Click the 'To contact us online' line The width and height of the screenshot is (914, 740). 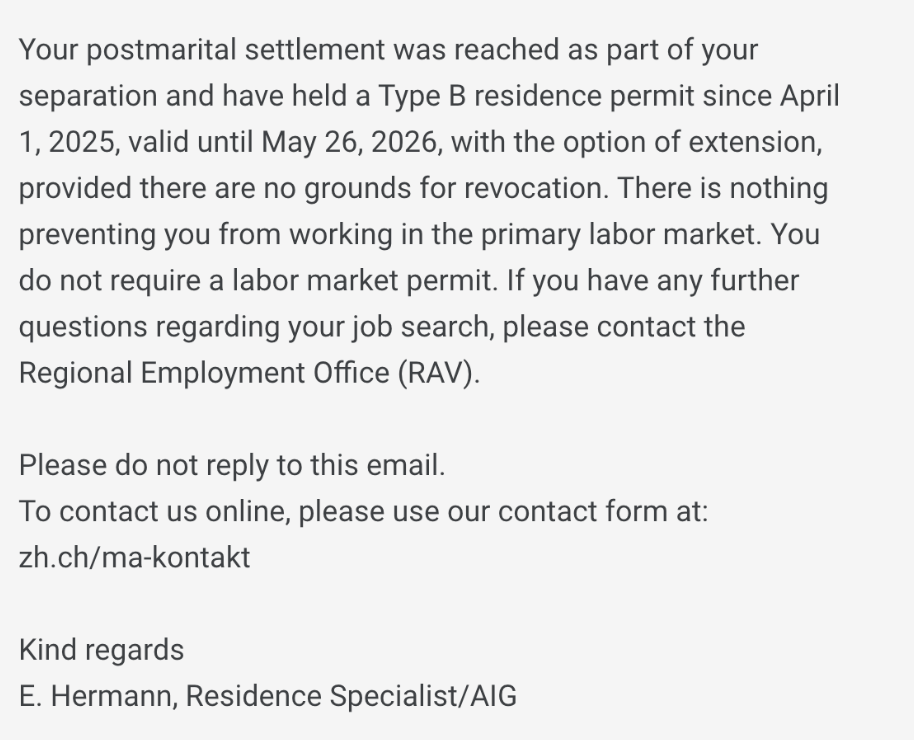click(364, 511)
